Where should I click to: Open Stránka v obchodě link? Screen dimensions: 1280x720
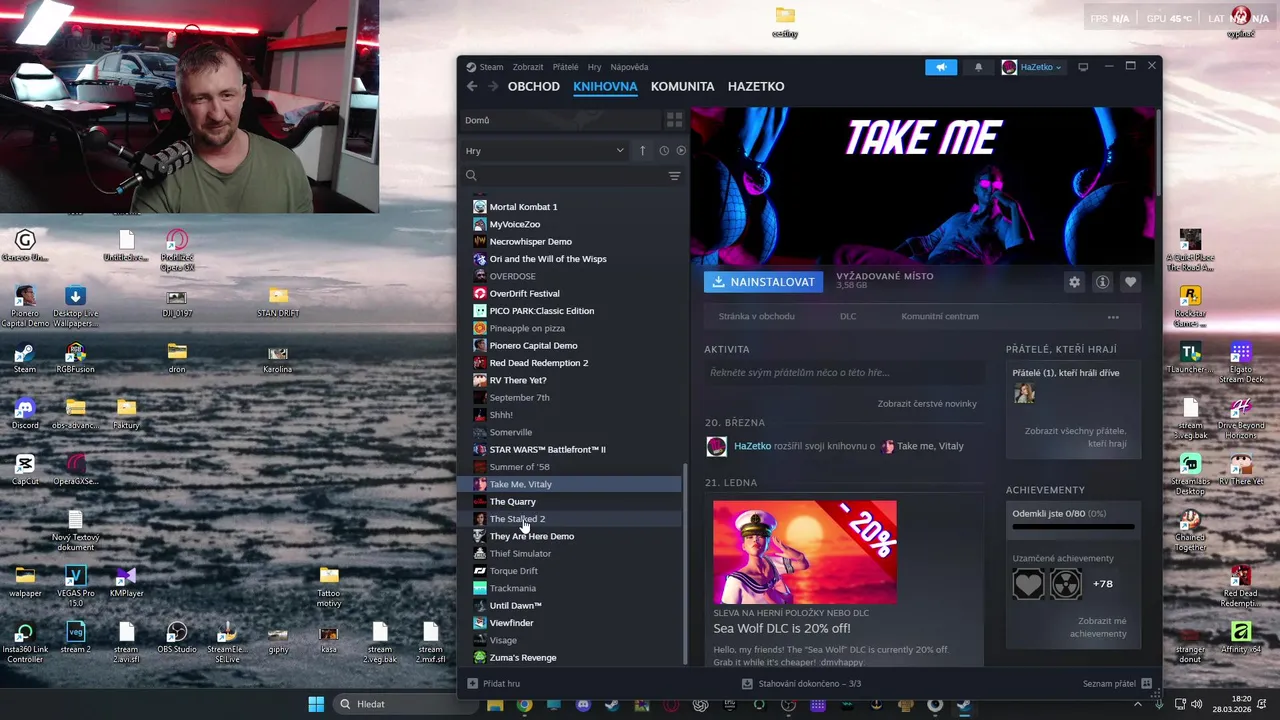coord(756,317)
